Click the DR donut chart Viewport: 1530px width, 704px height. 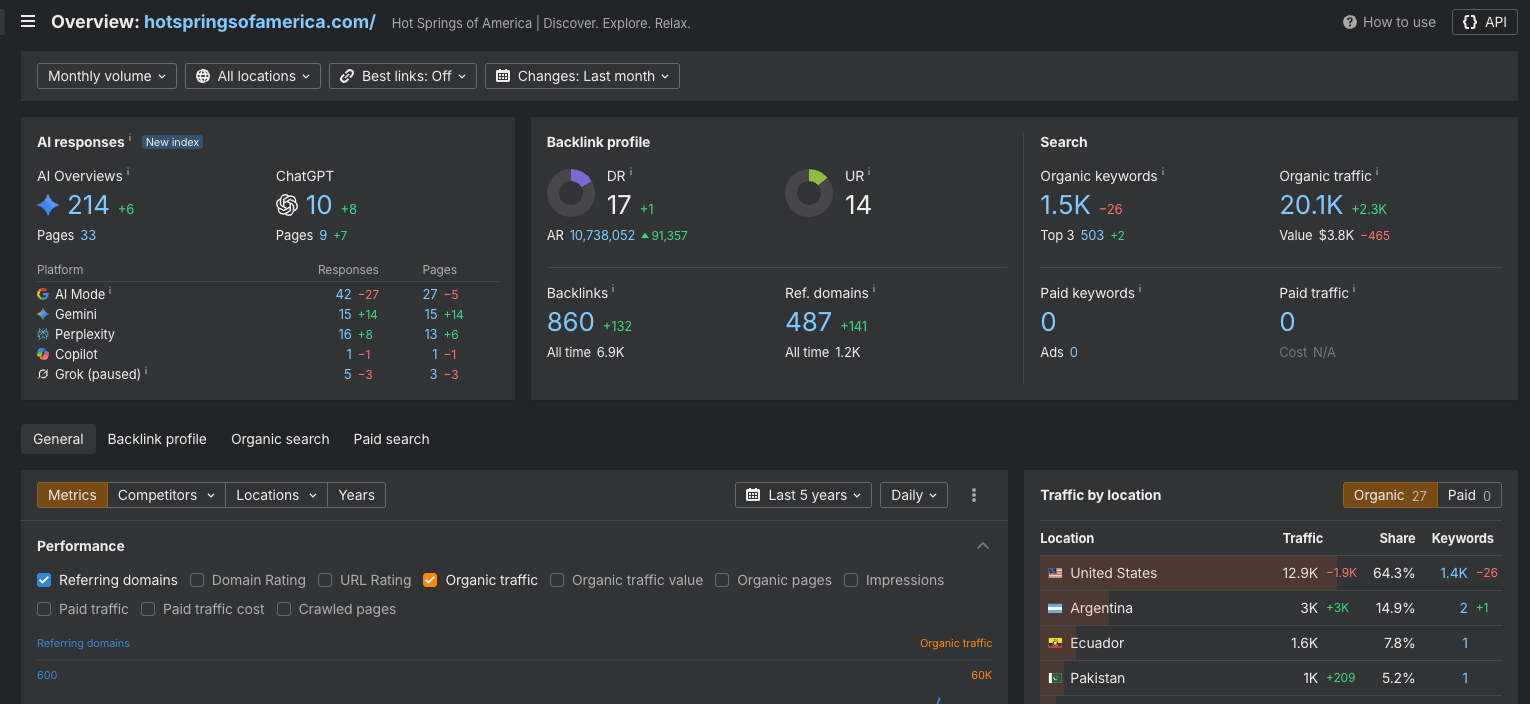[x=571, y=193]
